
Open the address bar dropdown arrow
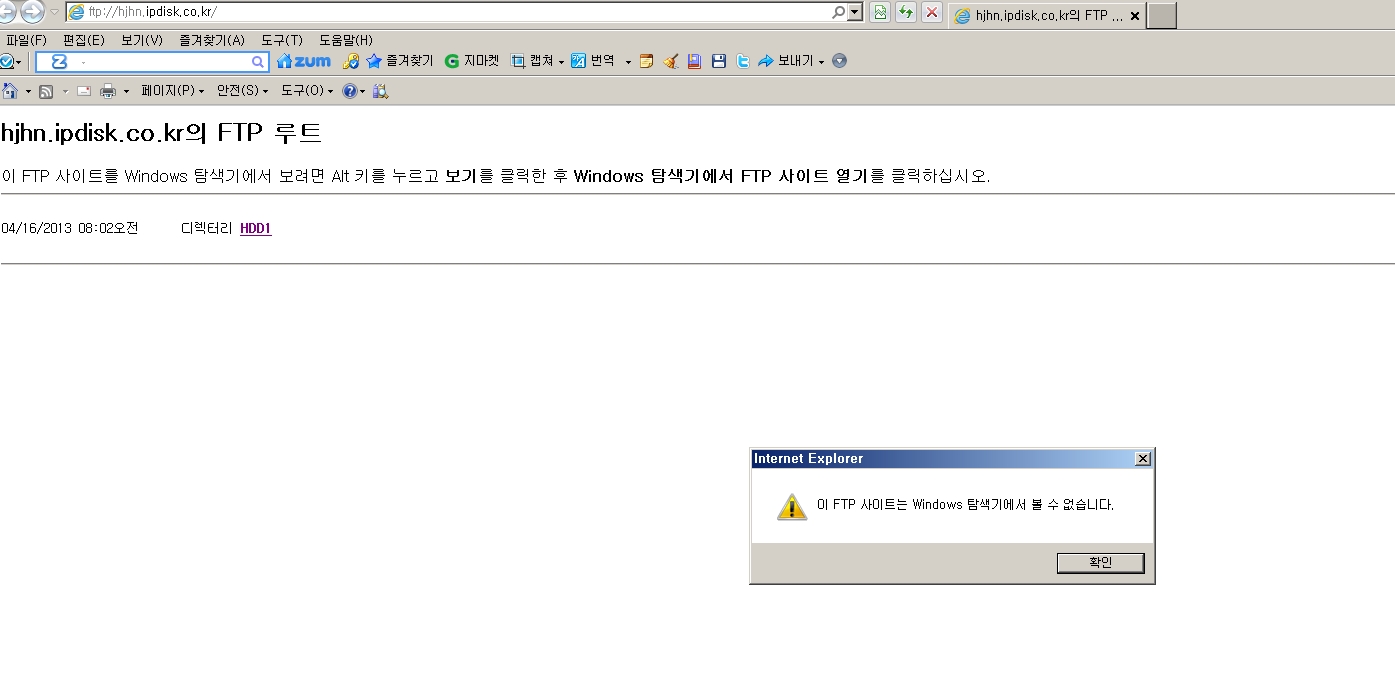[855, 13]
